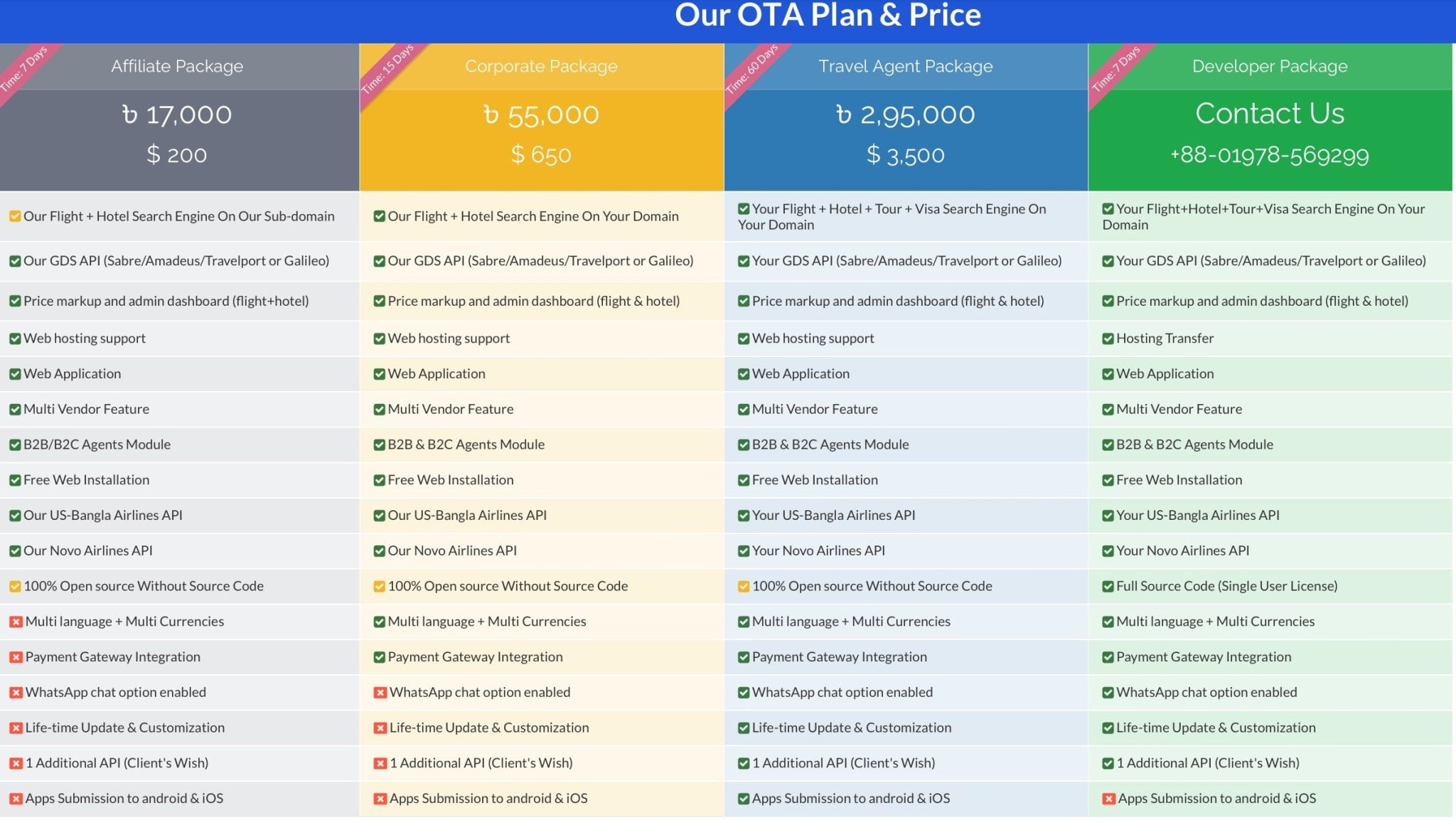Select the Corporate Package header
This screenshot has height=825, width=1456.
coord(541,66)
